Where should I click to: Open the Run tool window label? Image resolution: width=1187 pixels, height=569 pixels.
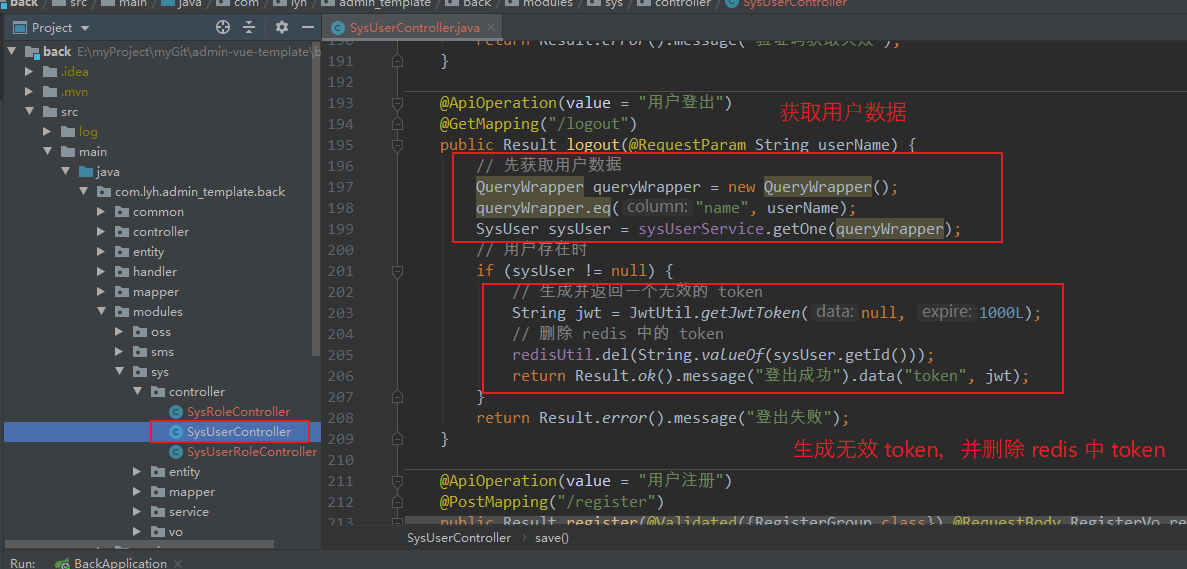[23, 563]
